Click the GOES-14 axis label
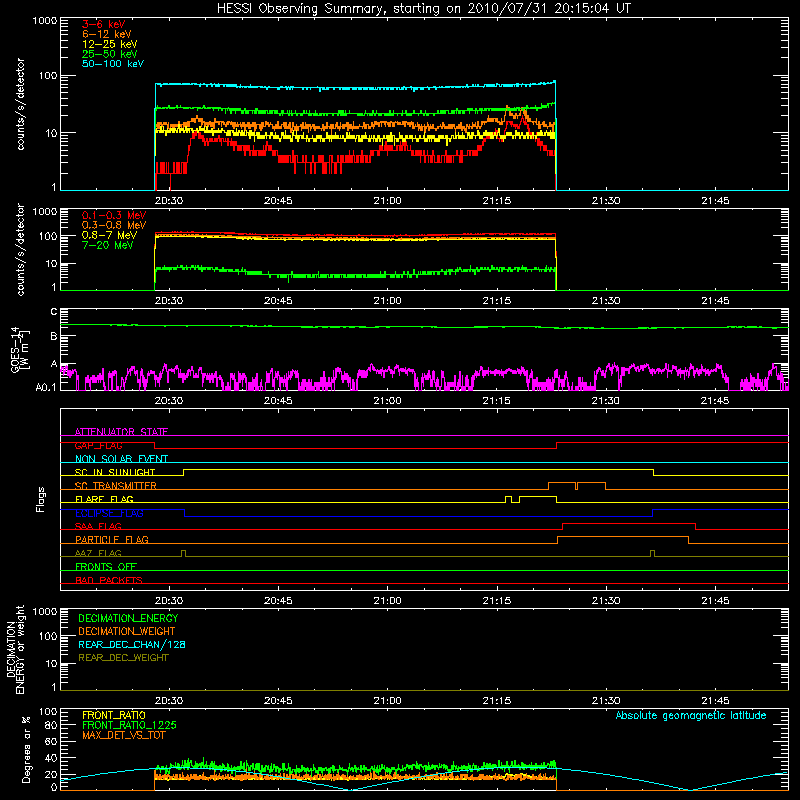Viewport: 800px width, 800px height. click(19, 349)
